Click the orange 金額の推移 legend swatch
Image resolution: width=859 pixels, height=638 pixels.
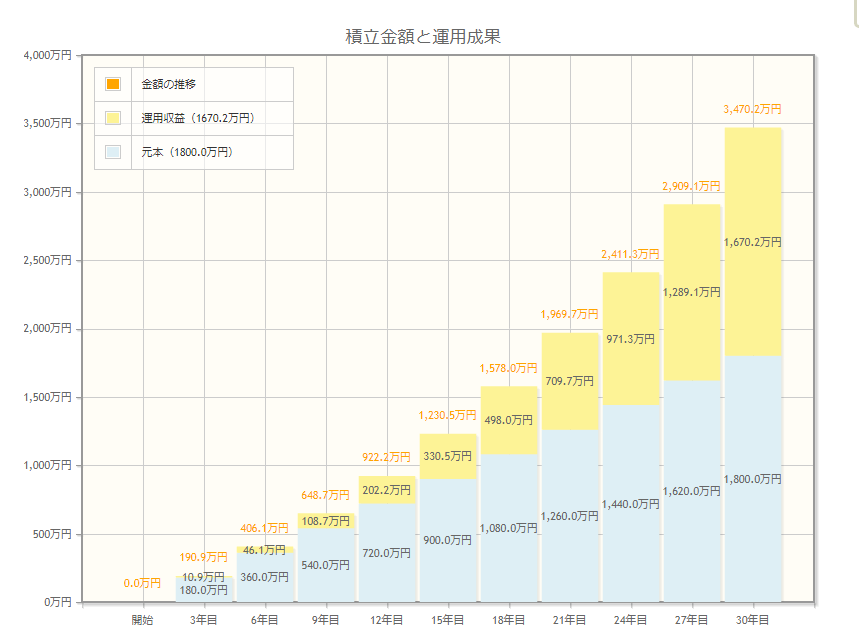pos(113,84)
